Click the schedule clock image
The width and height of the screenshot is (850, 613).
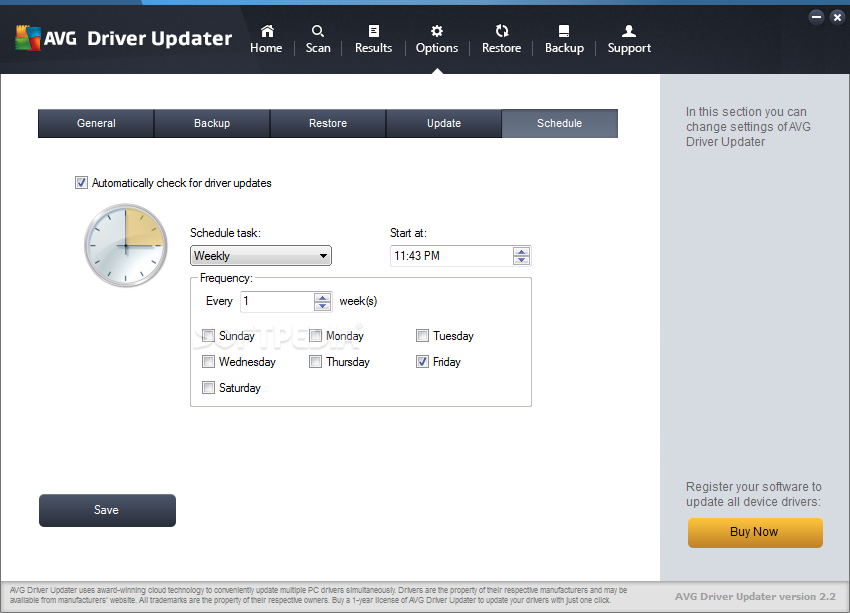pyautogui.click(x=126, y=246)
